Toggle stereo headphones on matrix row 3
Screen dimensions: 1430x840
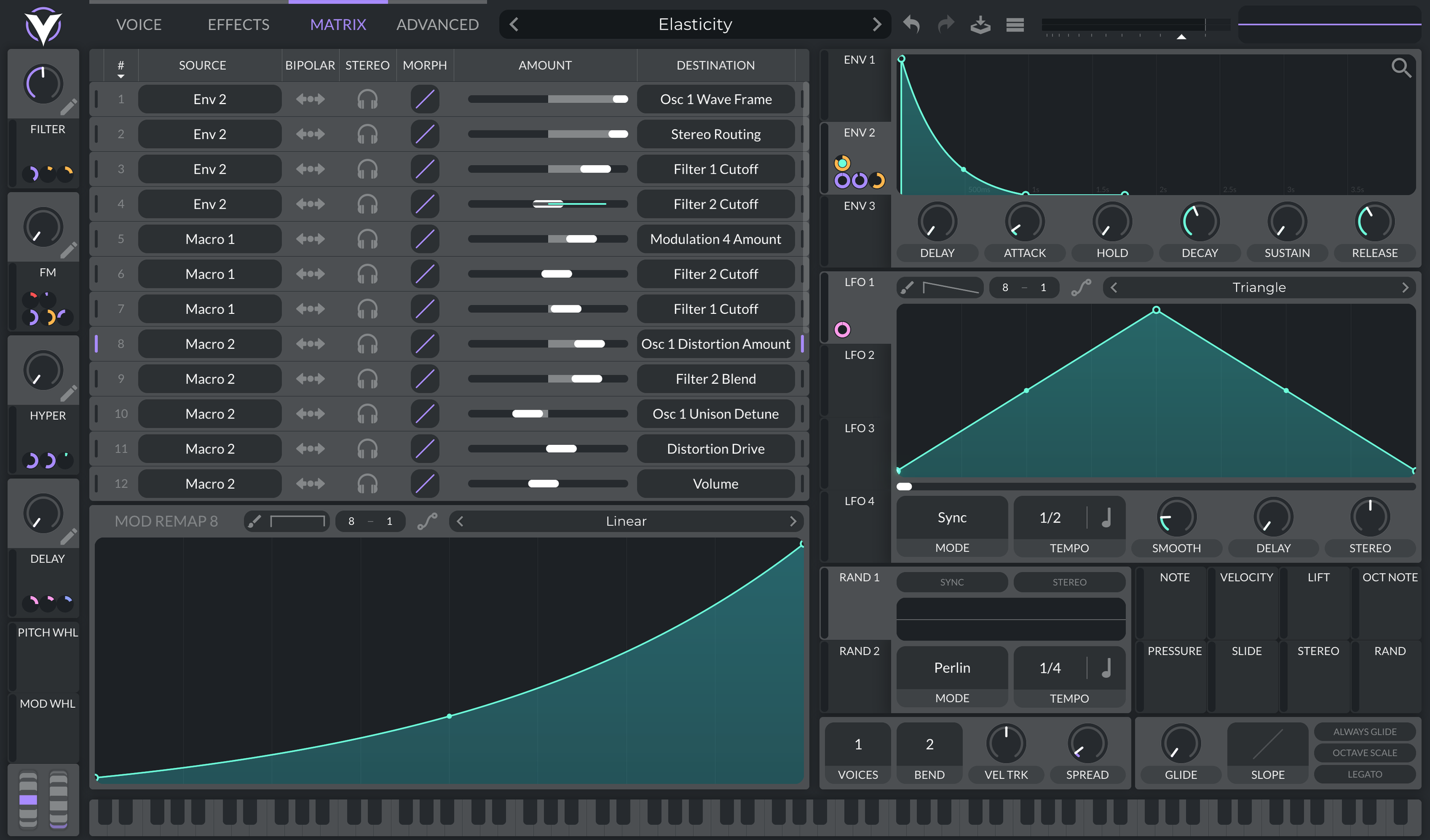[x=367, y=169]
